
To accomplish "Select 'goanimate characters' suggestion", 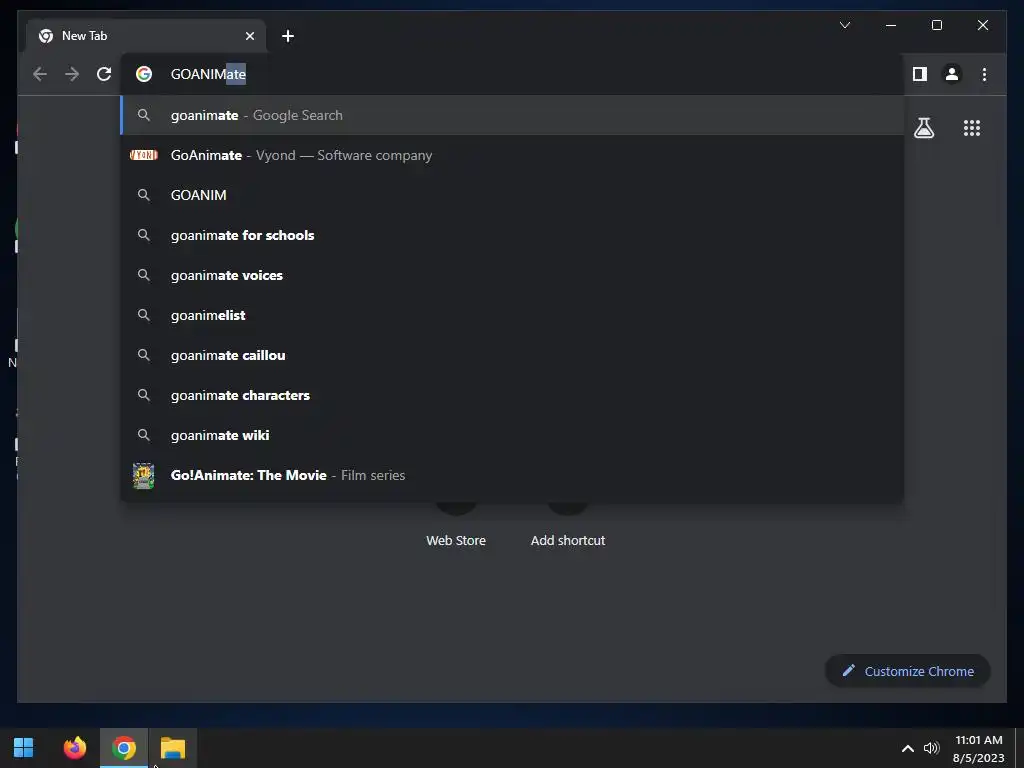I will click(512, 395).
